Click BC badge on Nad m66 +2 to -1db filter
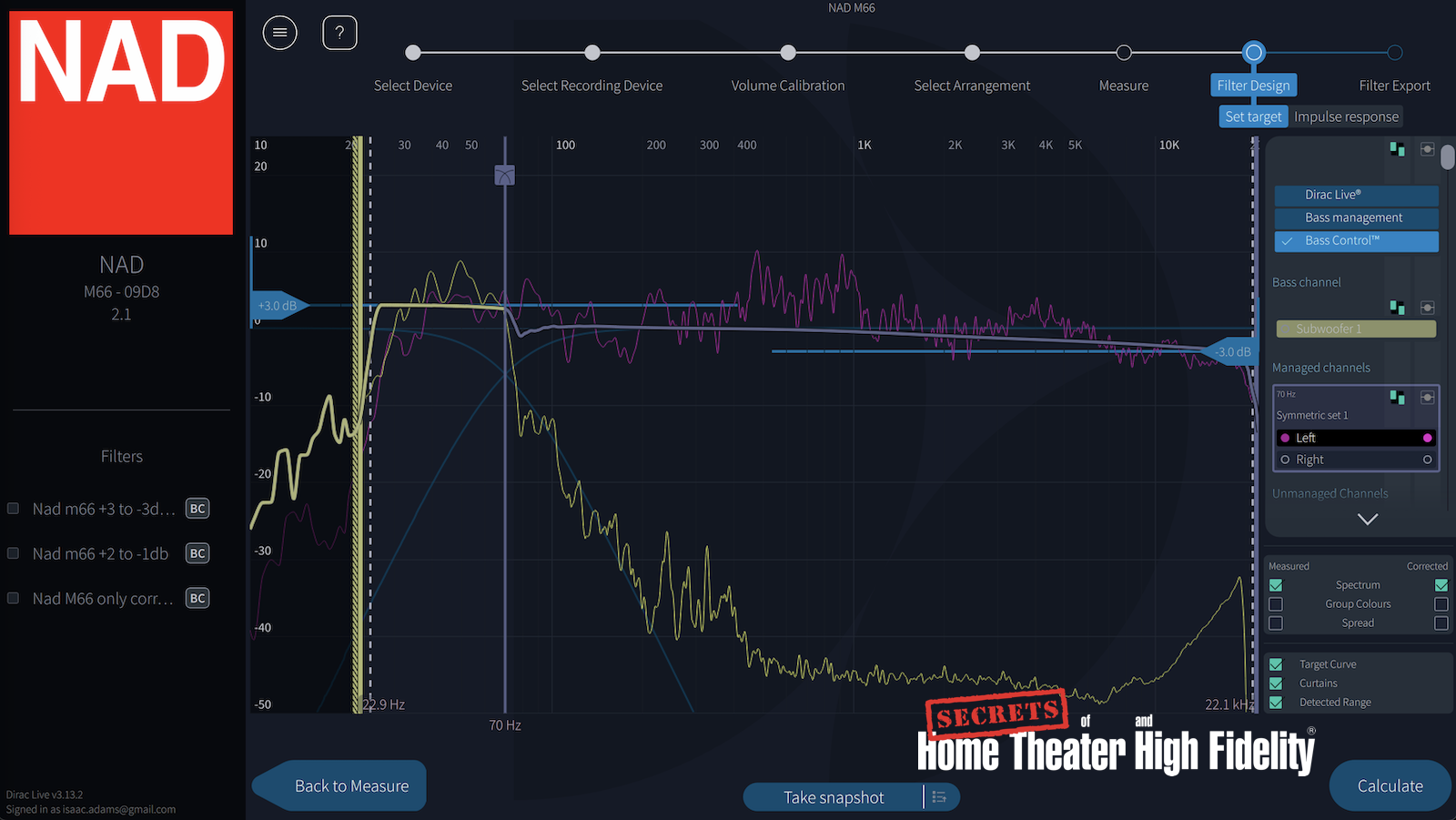Viewport: 1456px width, 820px height. [197, 553]
